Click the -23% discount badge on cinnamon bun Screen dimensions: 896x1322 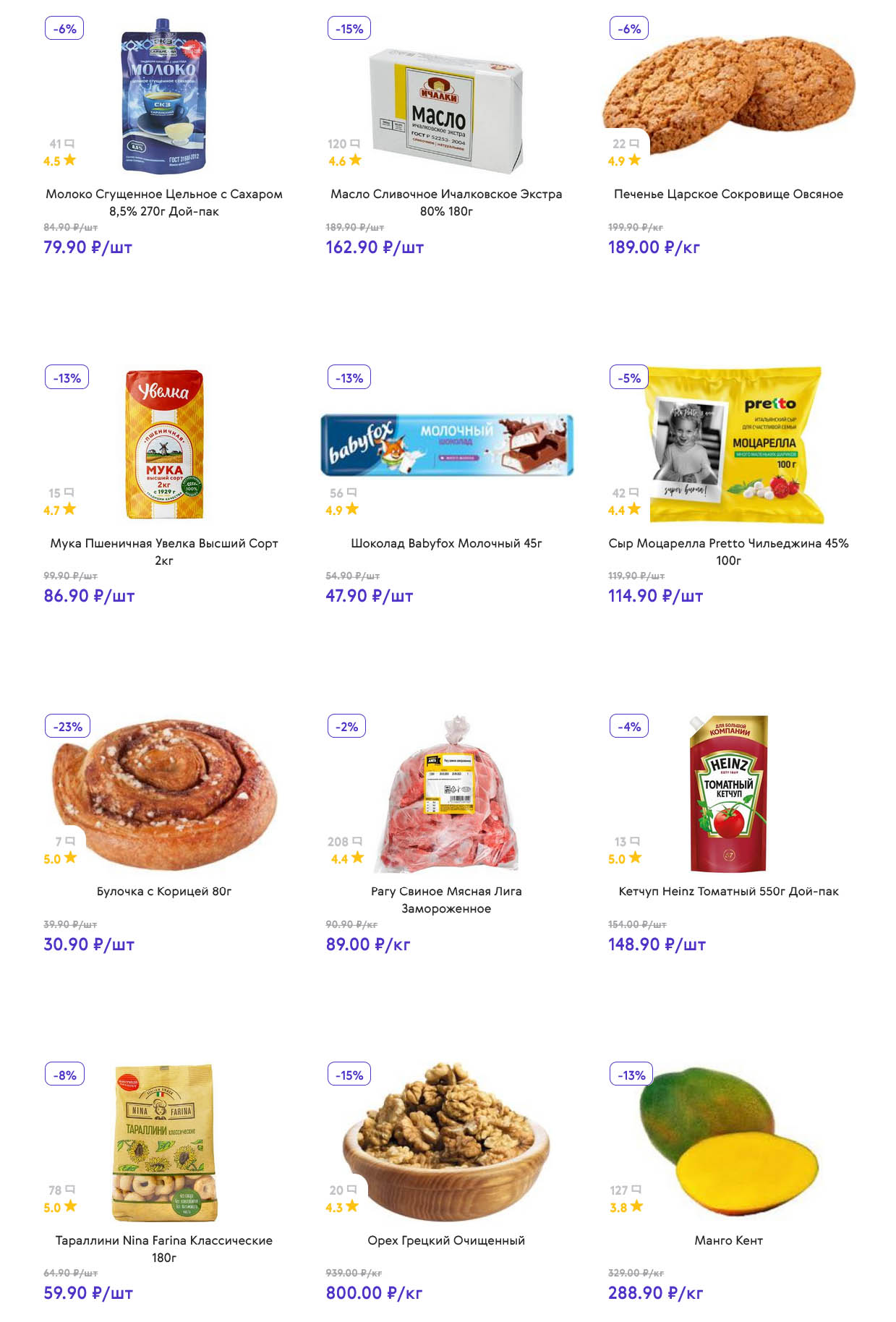(x=67, y=727)
